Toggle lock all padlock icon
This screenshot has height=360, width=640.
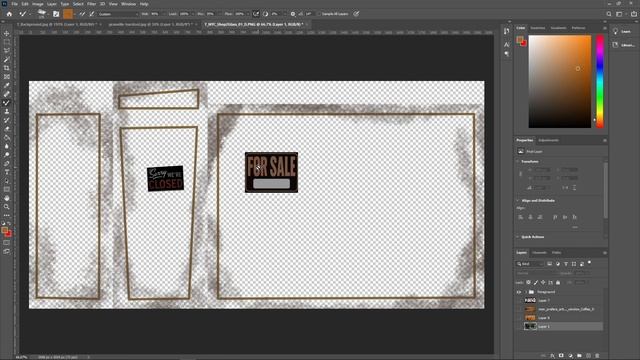coord(558,282)
